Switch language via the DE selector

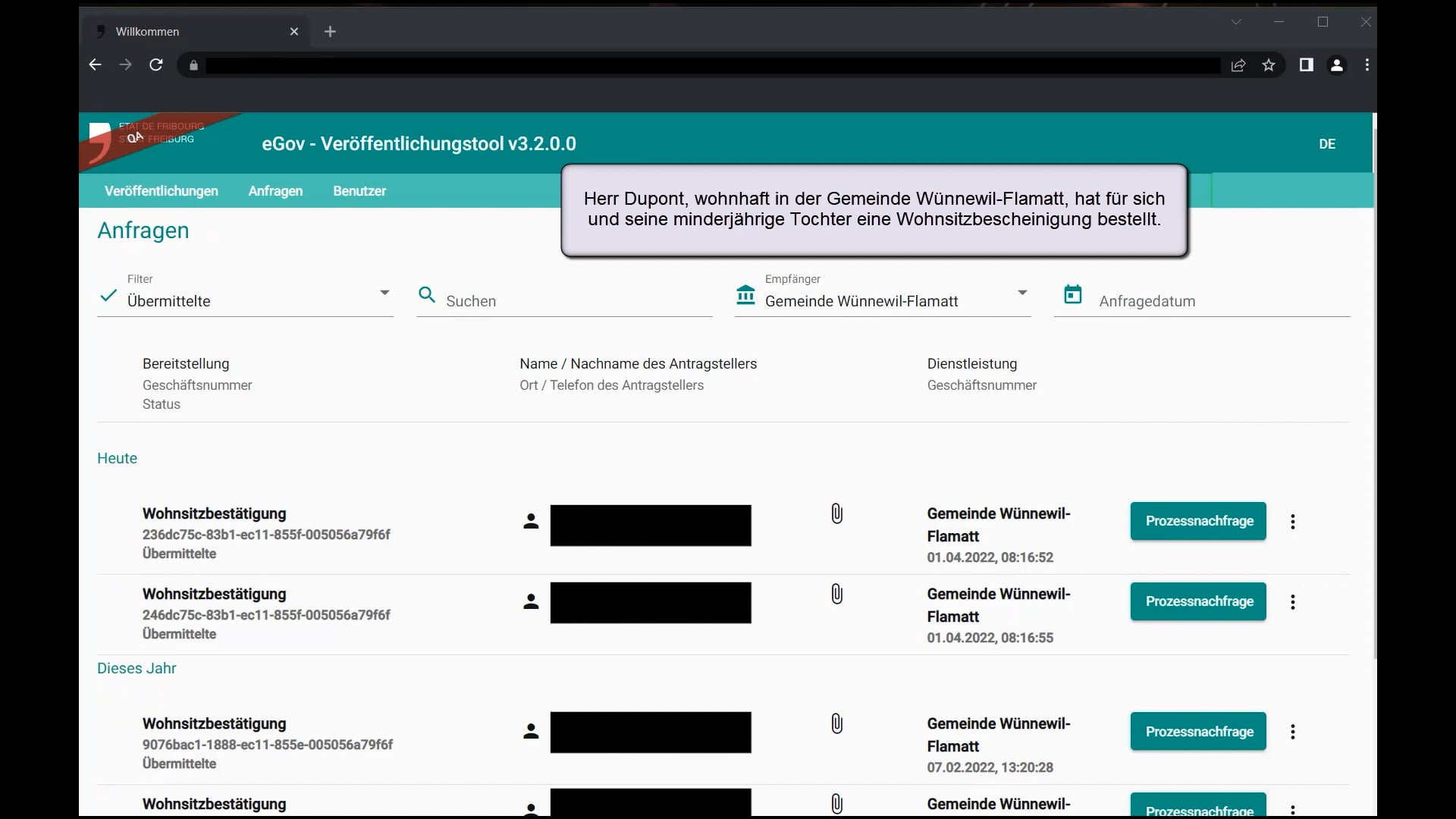point(1327,144)
